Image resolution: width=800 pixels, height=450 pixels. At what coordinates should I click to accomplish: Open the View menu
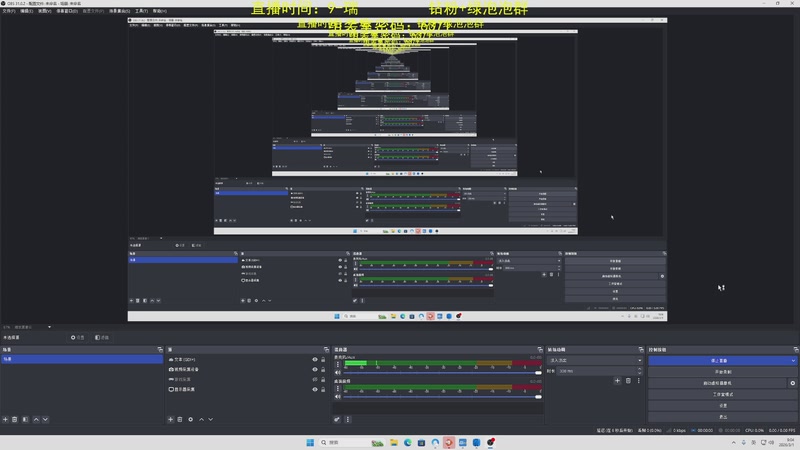tap(44, 11)
